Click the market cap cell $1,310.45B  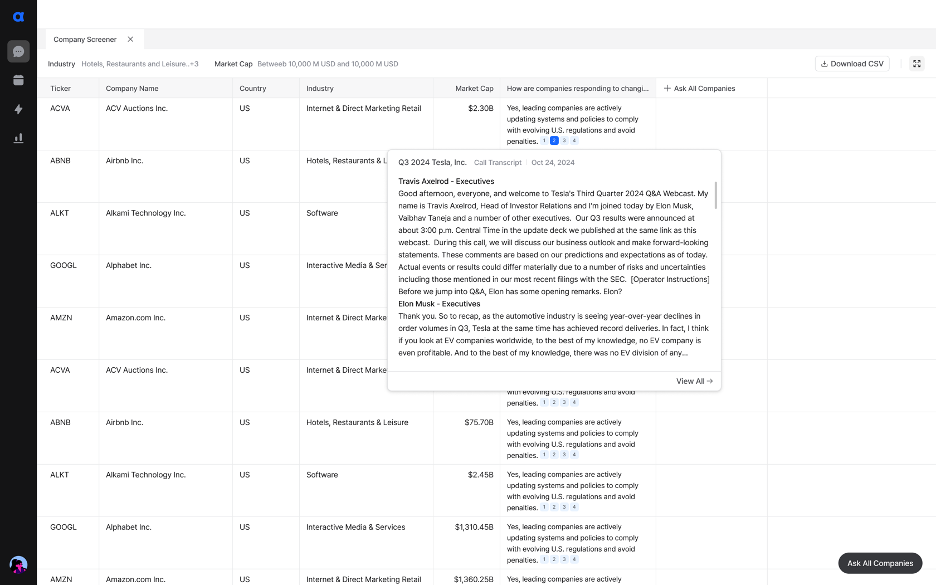[x=474, y=528]
